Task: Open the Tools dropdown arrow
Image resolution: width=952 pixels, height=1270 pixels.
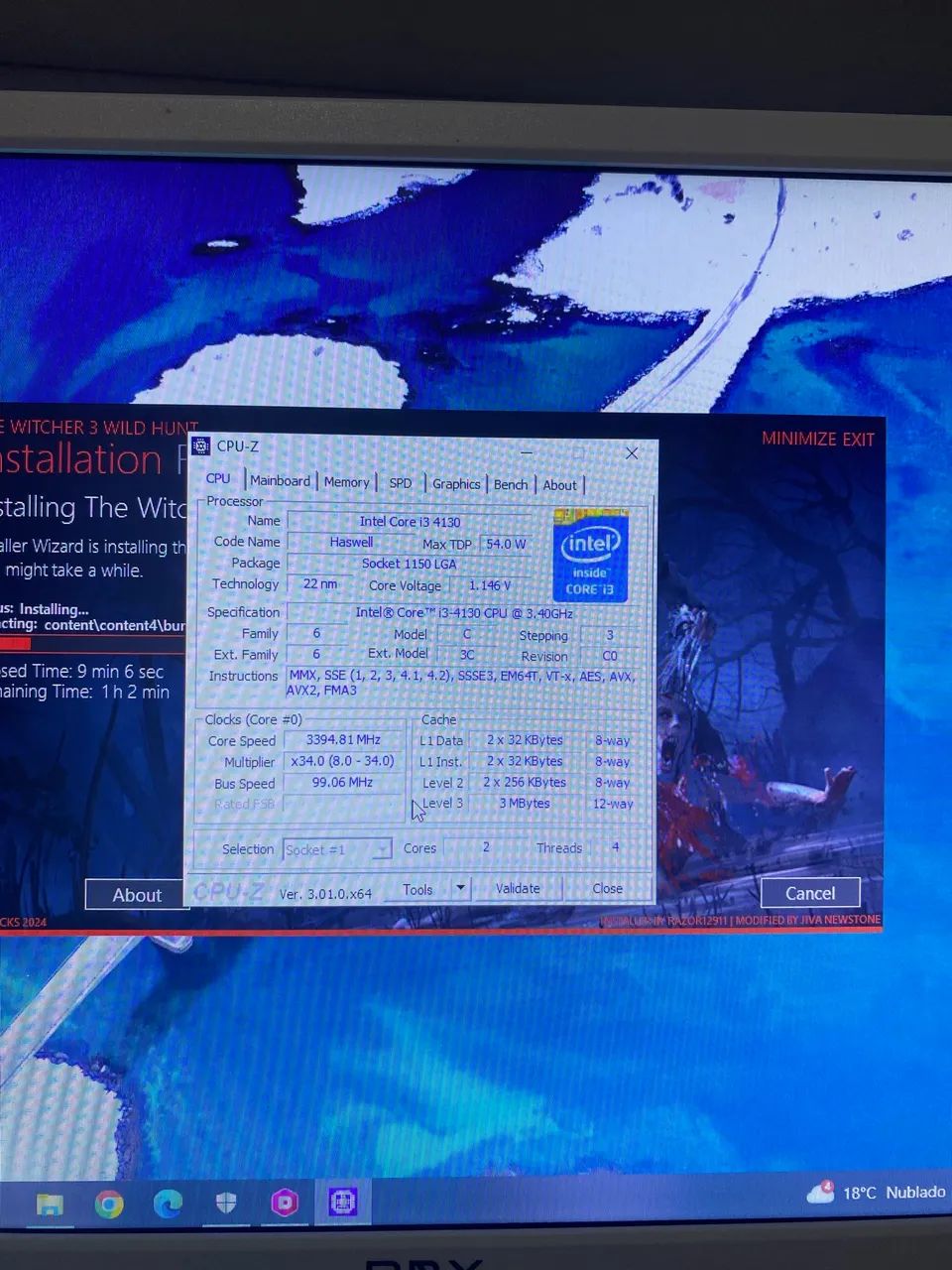Action: pyautogui.click(x=460, y=888)
